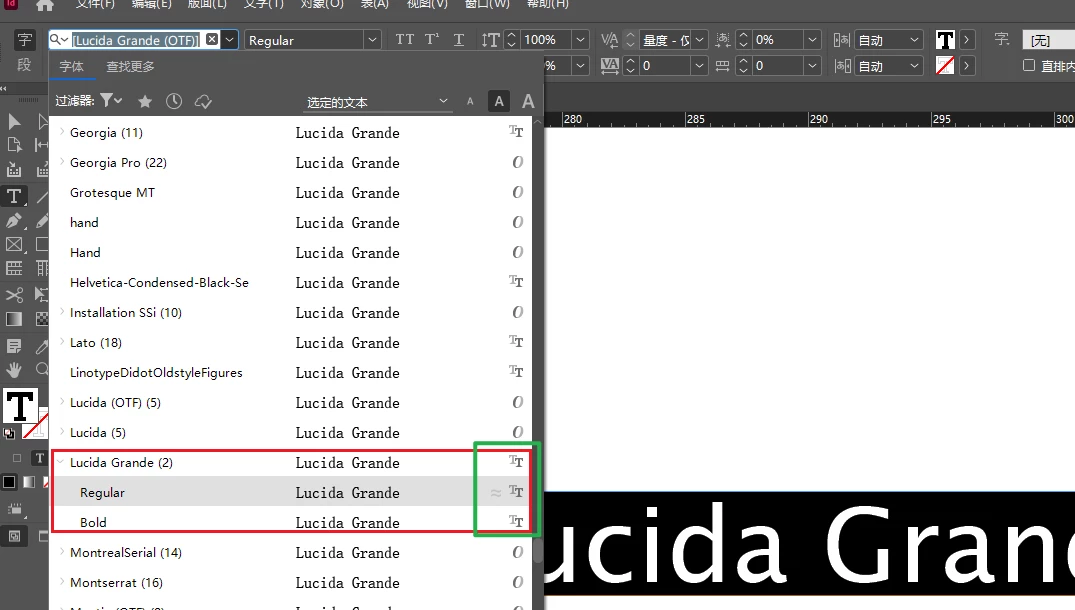1075x610 pixels.
Task: Open stroke color options arrow
Action: tap(966, 66)
